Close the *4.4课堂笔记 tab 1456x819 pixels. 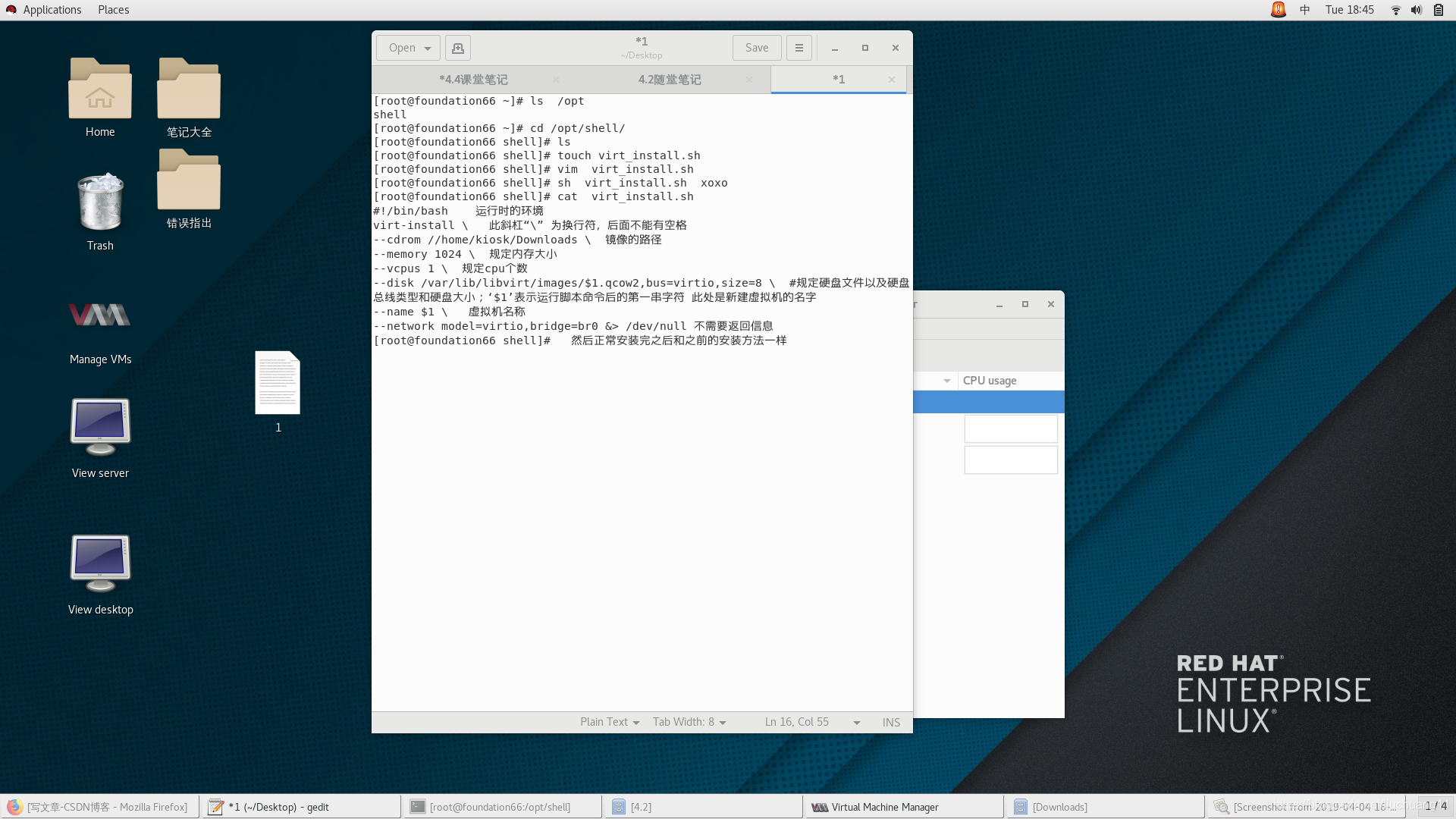[x=556, y=80]
